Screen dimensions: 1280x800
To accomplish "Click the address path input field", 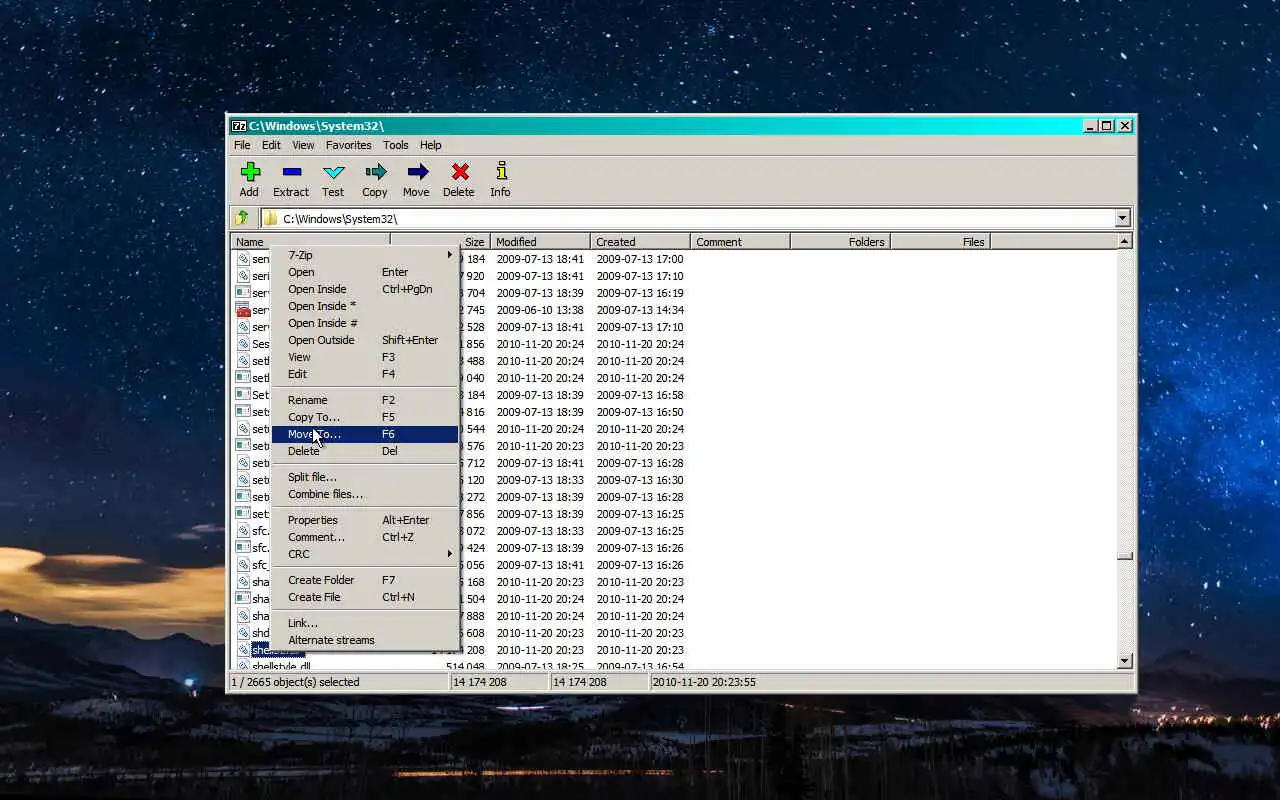I will click(x=690, y=219).
